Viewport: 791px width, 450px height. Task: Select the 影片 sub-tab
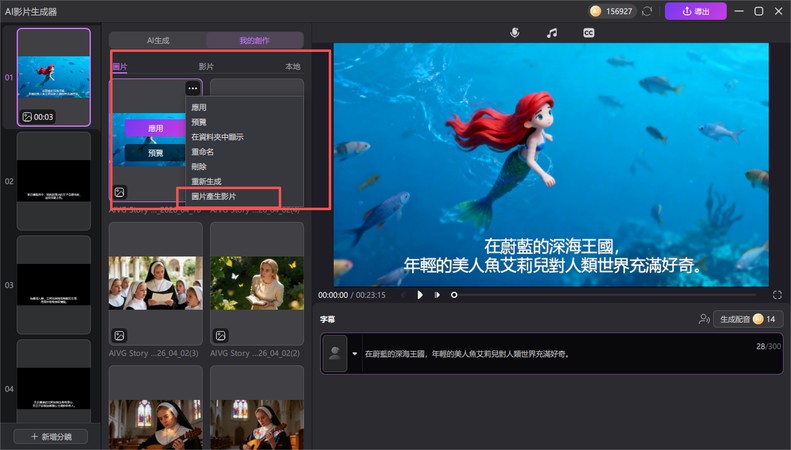click(x=206, y=67)
